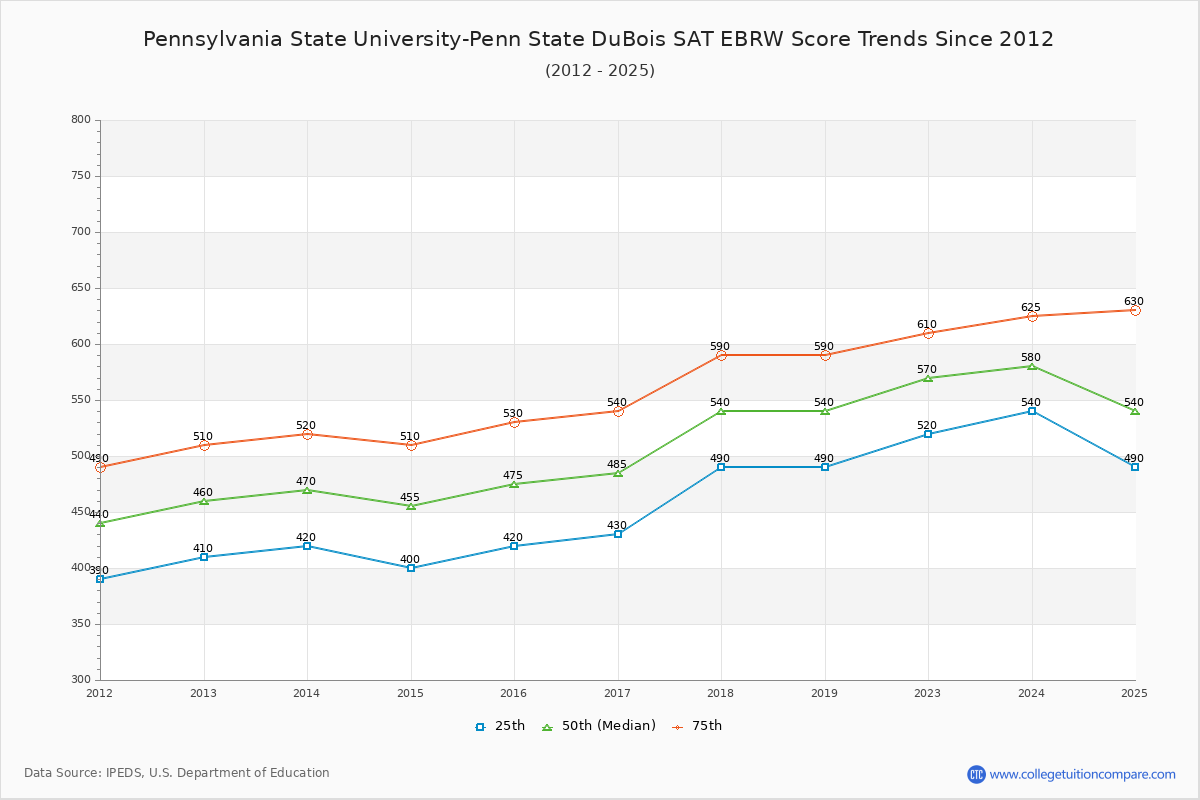Image resolution: width=1200 pixels, height=800 pixels.
Task: Open the collegetuitioncompare.com link
Action: coord(1083,774)
